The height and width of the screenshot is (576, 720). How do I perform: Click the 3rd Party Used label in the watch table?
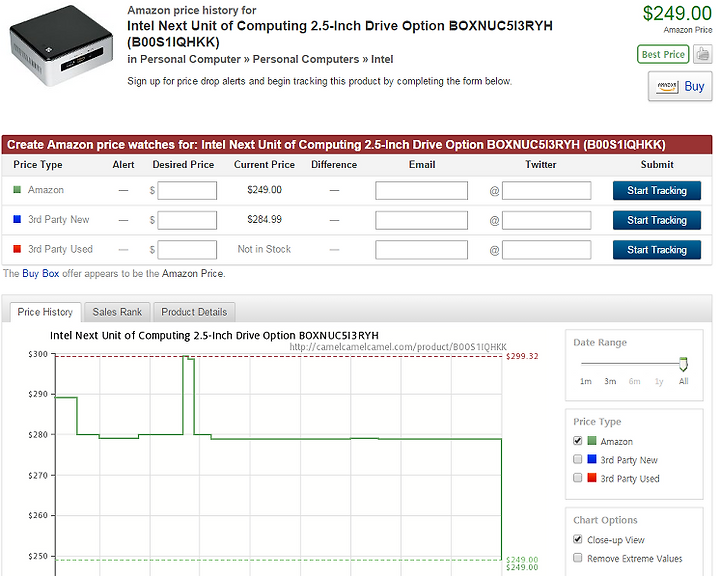coord(61,249)
